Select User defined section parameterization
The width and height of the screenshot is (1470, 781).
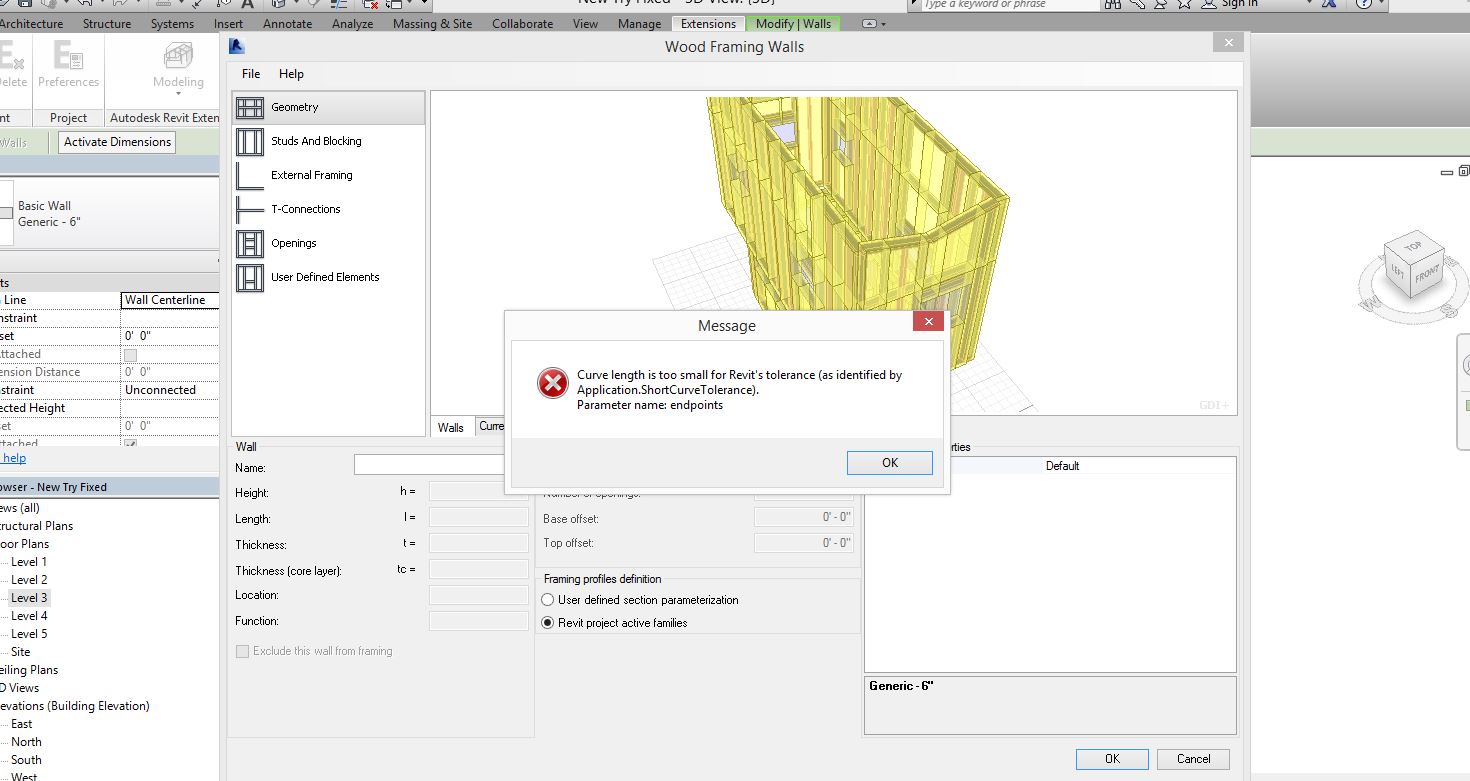(x=547, y=600)
